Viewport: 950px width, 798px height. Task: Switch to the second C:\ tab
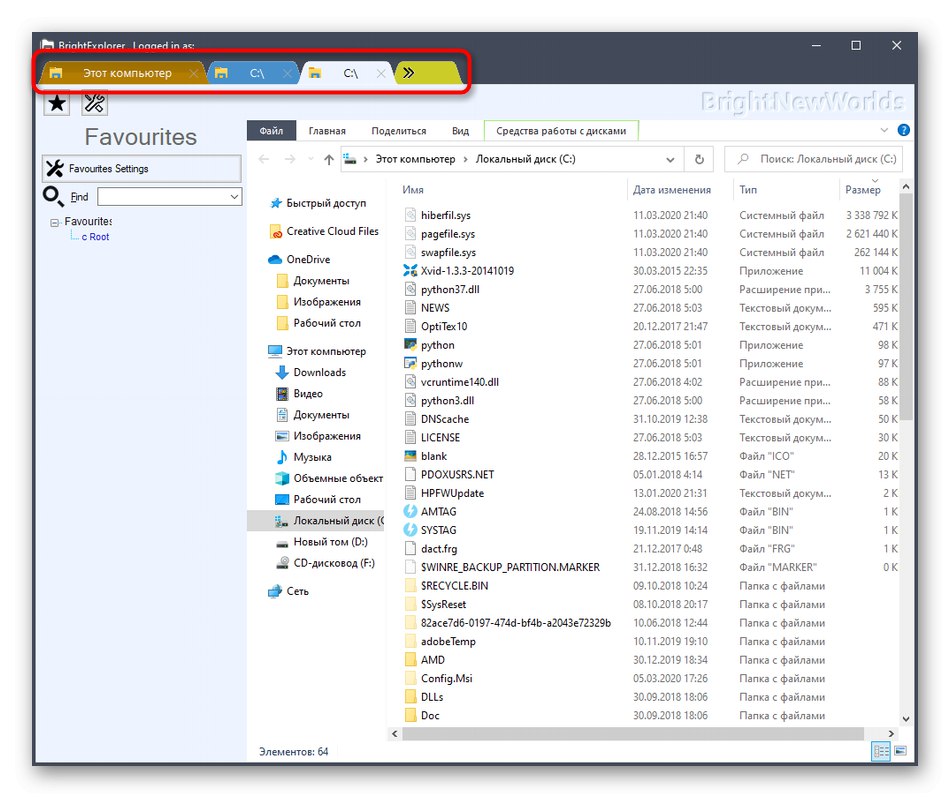click(x=253, y=73)
